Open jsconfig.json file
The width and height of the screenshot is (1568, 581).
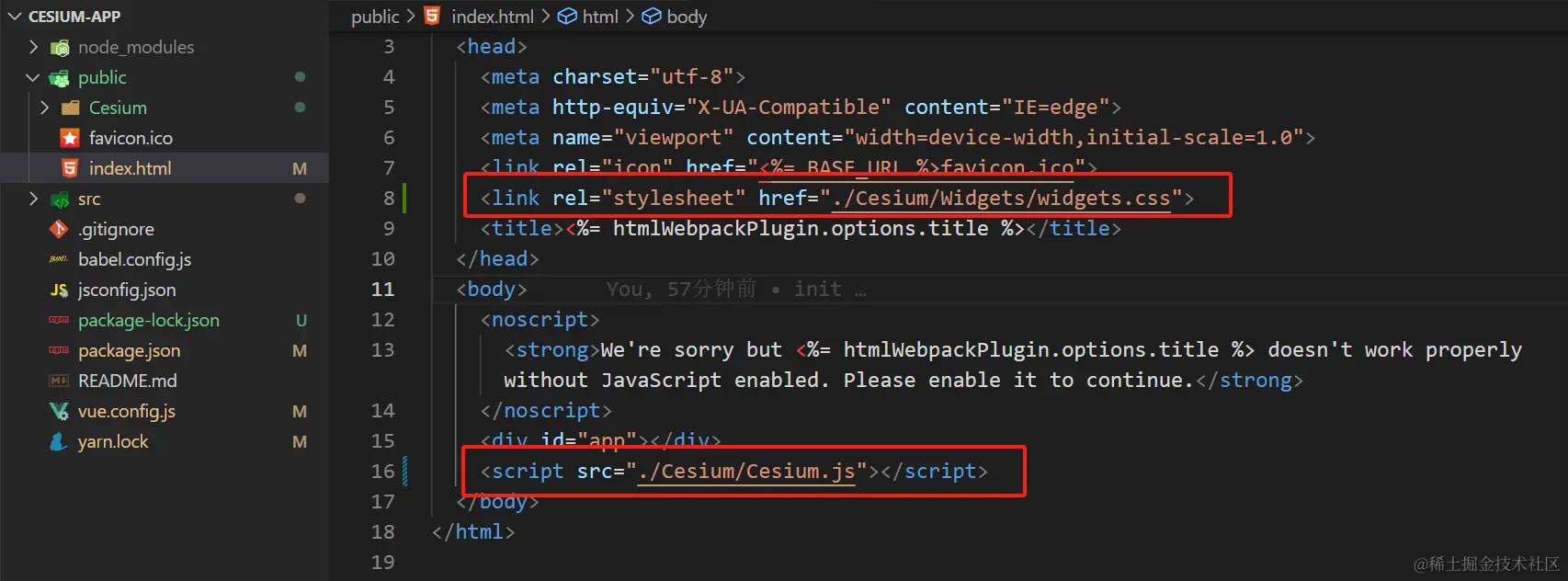(x=127, y=290)
